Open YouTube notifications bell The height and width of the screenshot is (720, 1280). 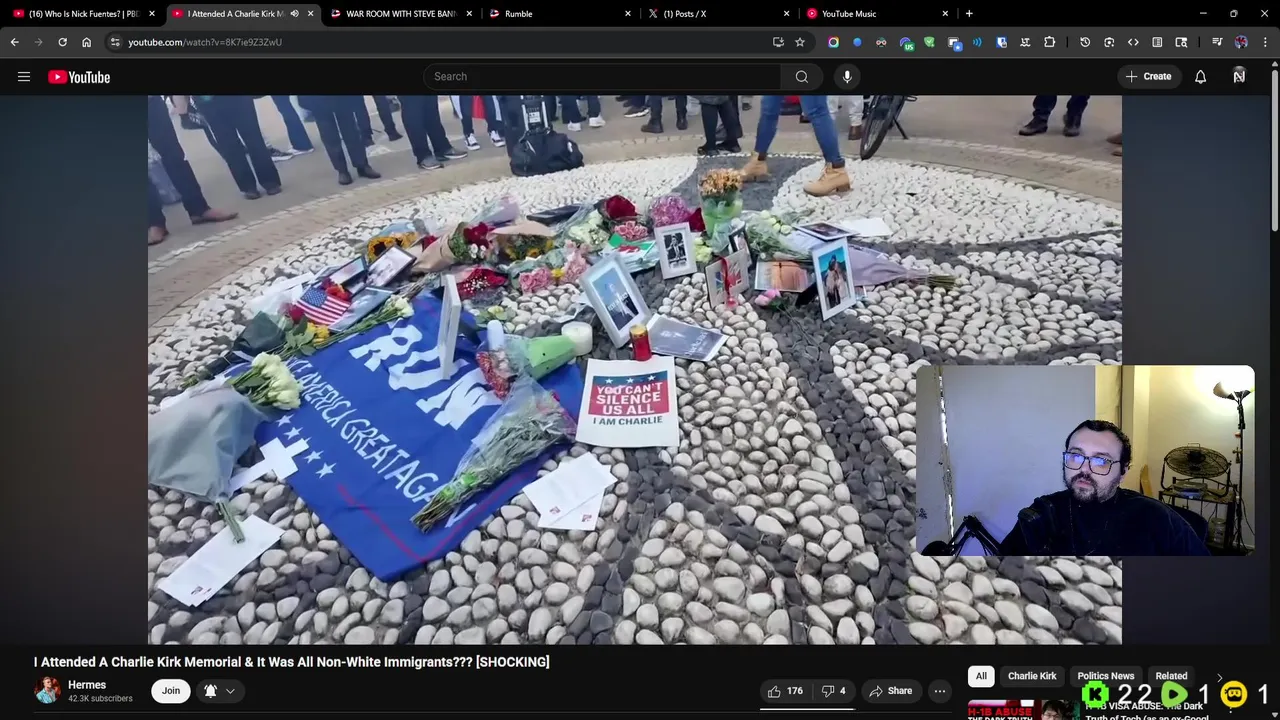(x=1200, y=77)
